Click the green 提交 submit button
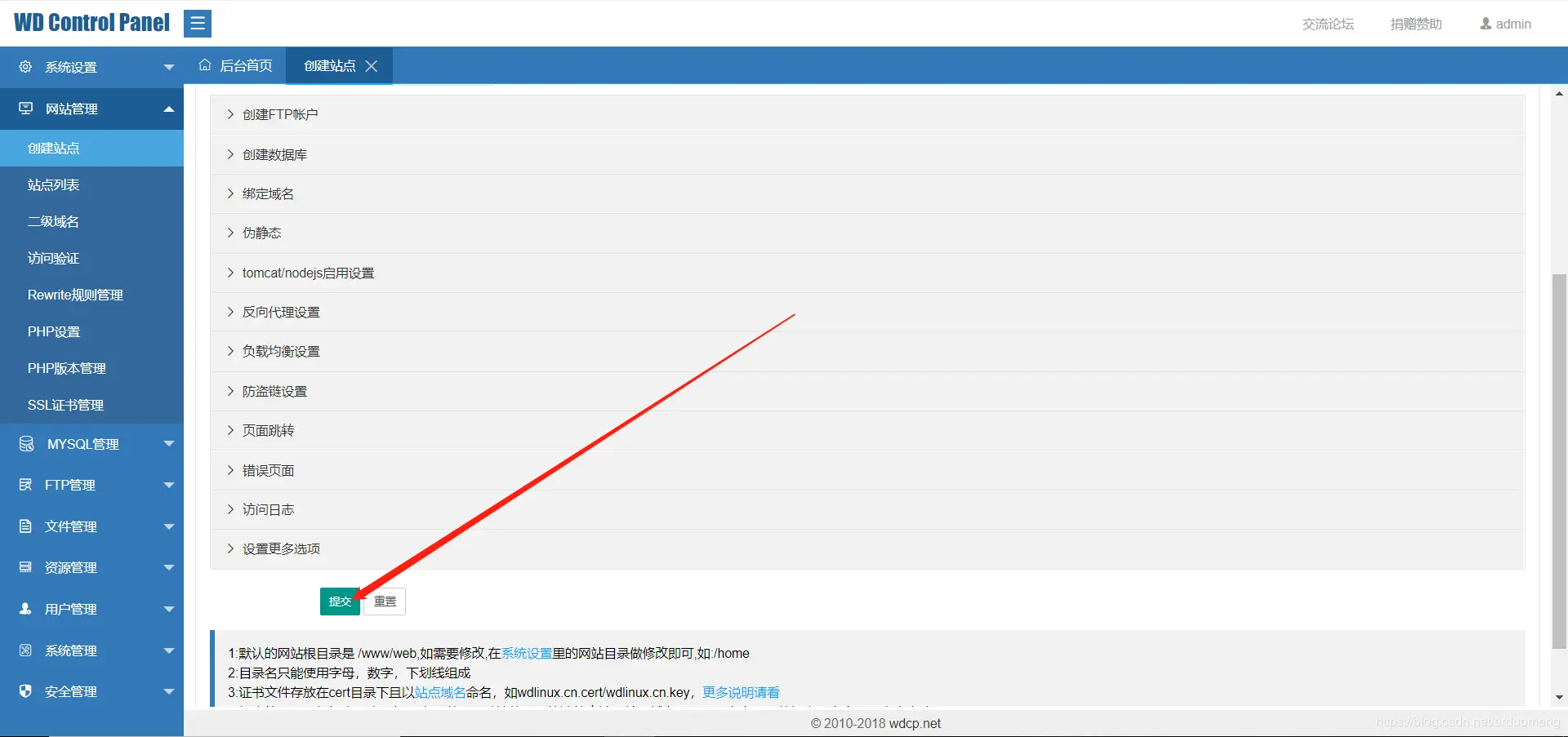The height and width of the screenshot is (737, 1568). pos(340,602)
